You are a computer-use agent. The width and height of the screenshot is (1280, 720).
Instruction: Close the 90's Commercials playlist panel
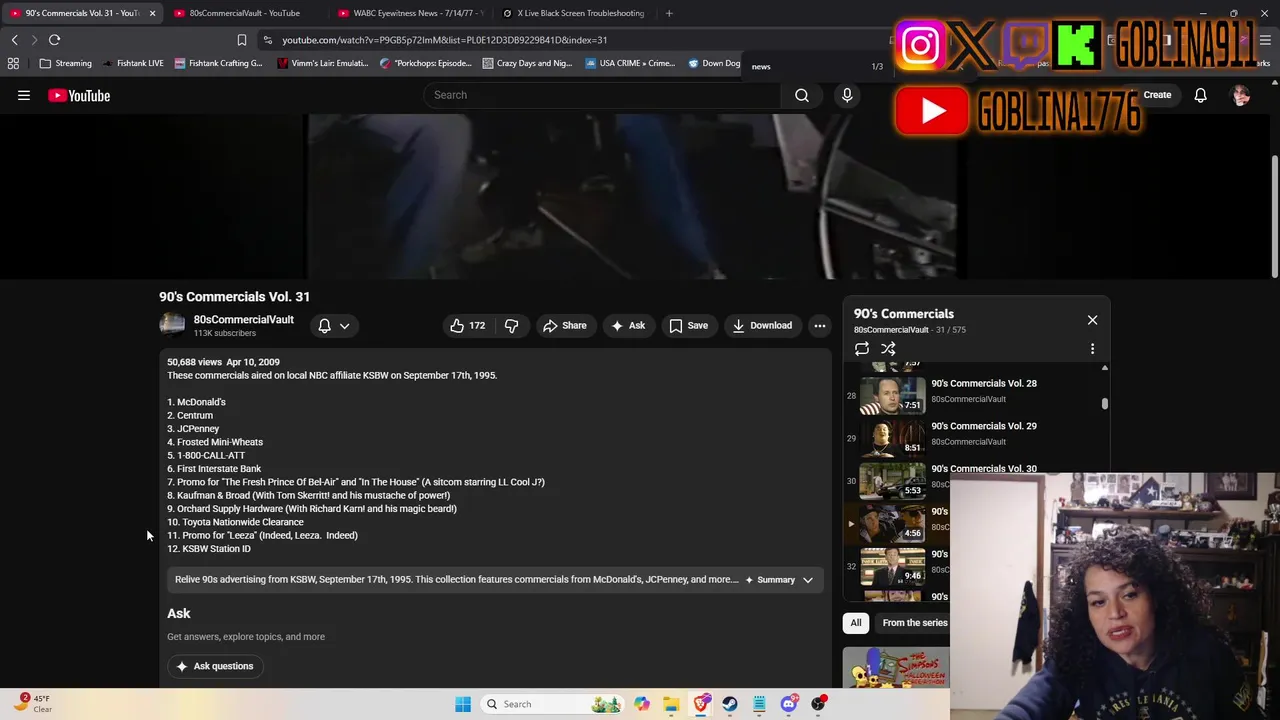pyautogui.click(x=1092, y=320)
